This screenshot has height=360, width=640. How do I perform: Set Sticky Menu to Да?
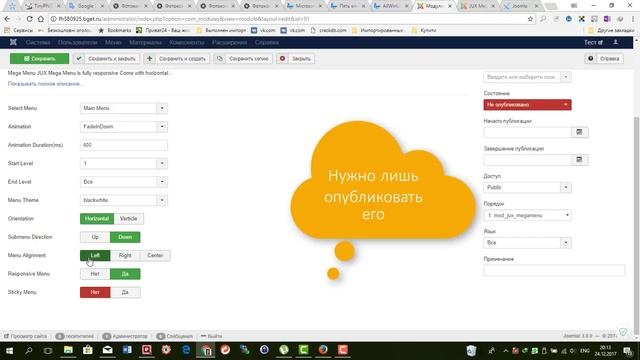coord(125,292)
